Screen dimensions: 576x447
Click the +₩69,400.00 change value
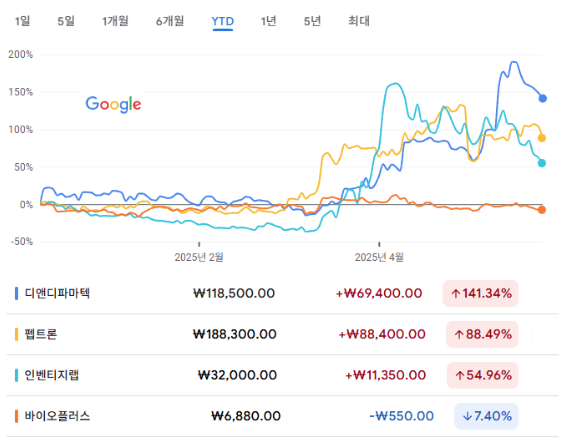[379, 293]
